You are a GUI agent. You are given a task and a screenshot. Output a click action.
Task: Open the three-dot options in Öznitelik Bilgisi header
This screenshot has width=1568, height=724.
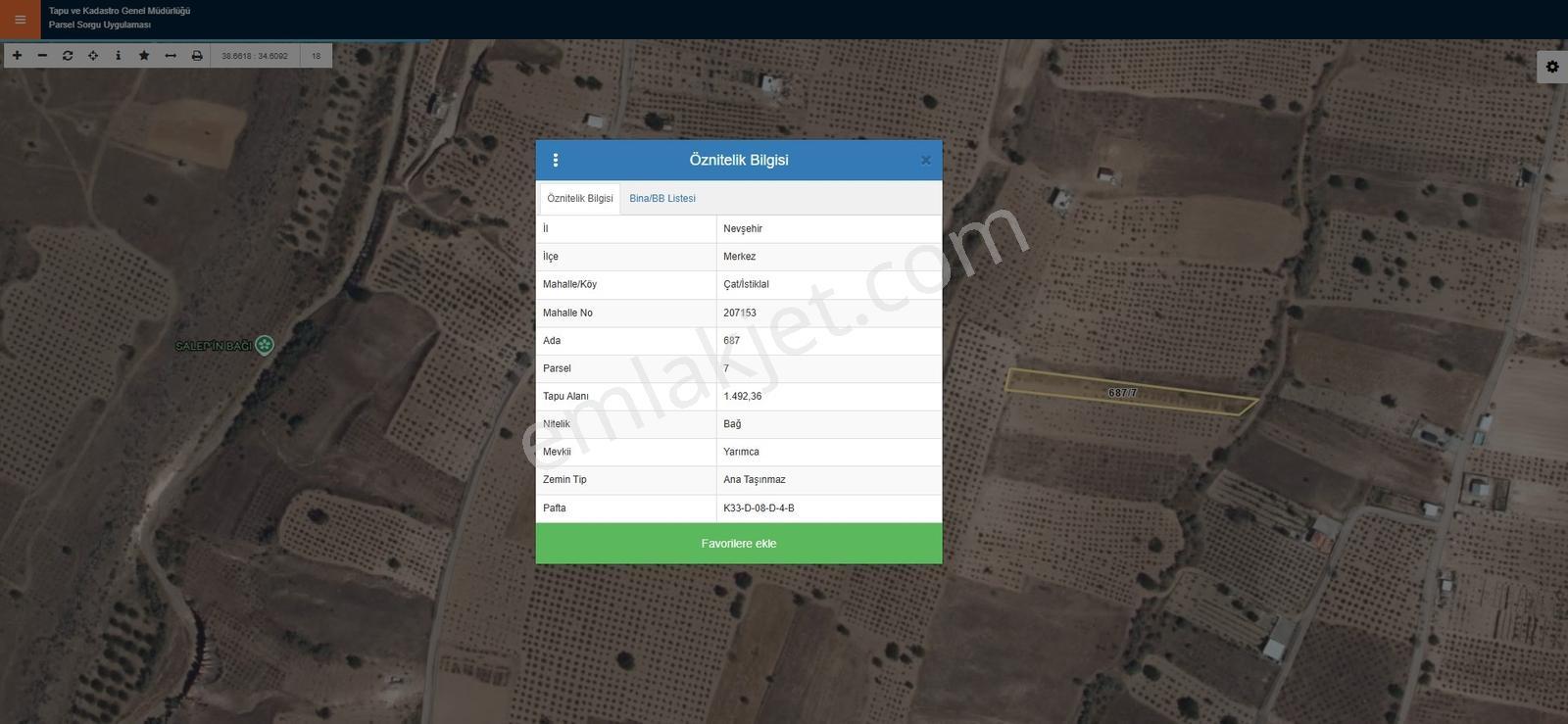point(556,160)
